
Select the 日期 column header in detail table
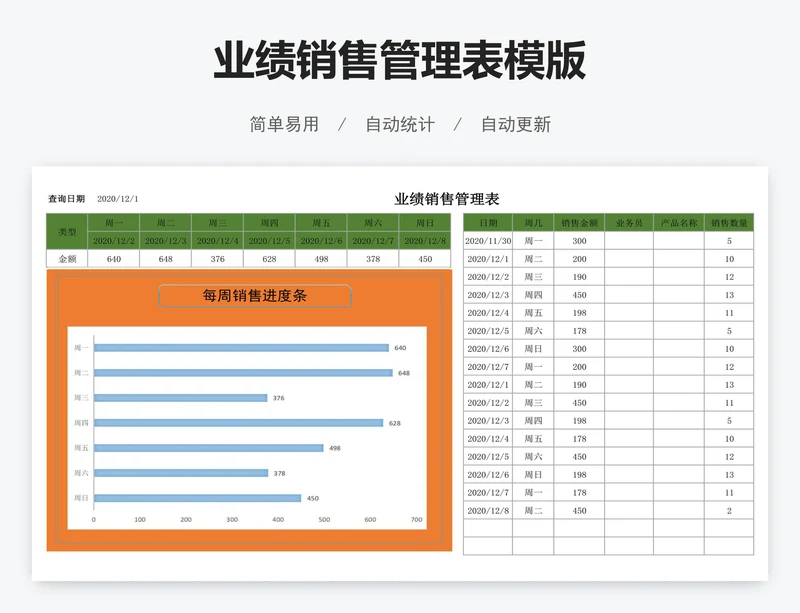click(x=488, y=223)
